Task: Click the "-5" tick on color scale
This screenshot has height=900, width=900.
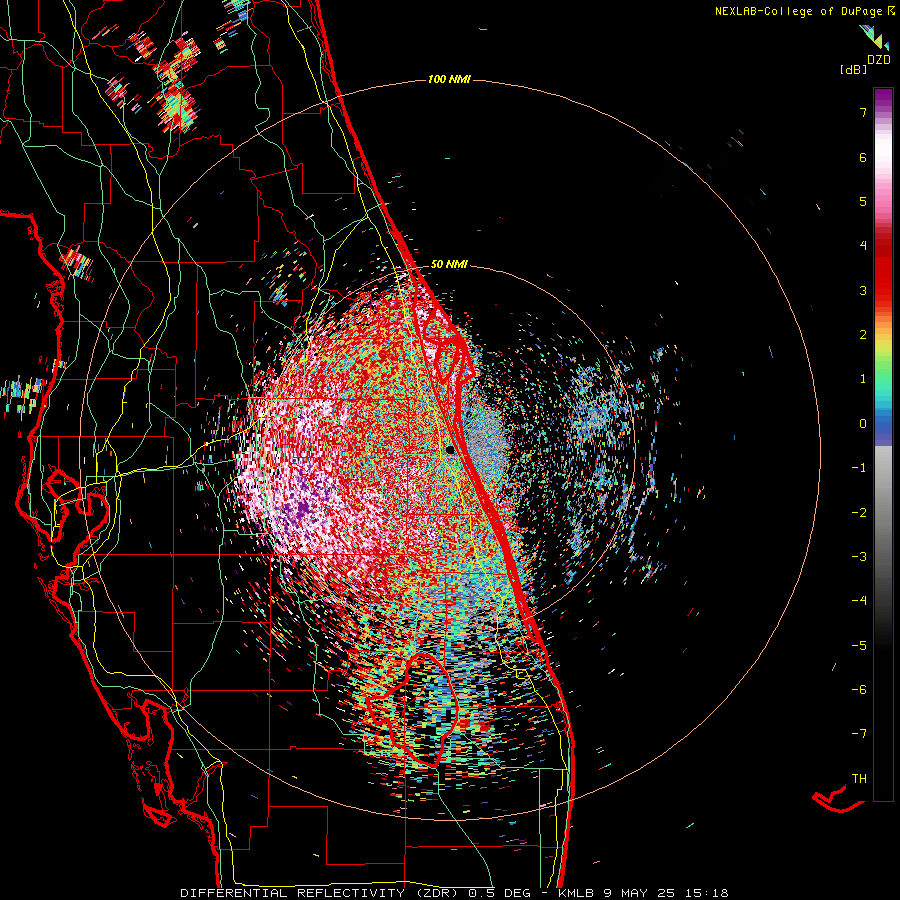Action: [x=859, y=645]
